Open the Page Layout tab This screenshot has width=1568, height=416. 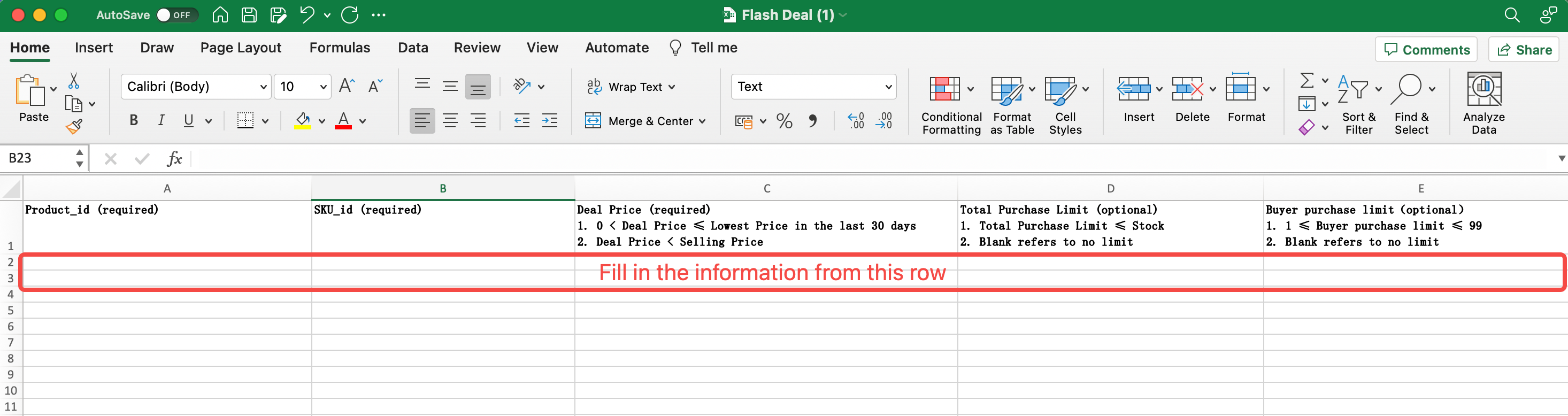241,48
